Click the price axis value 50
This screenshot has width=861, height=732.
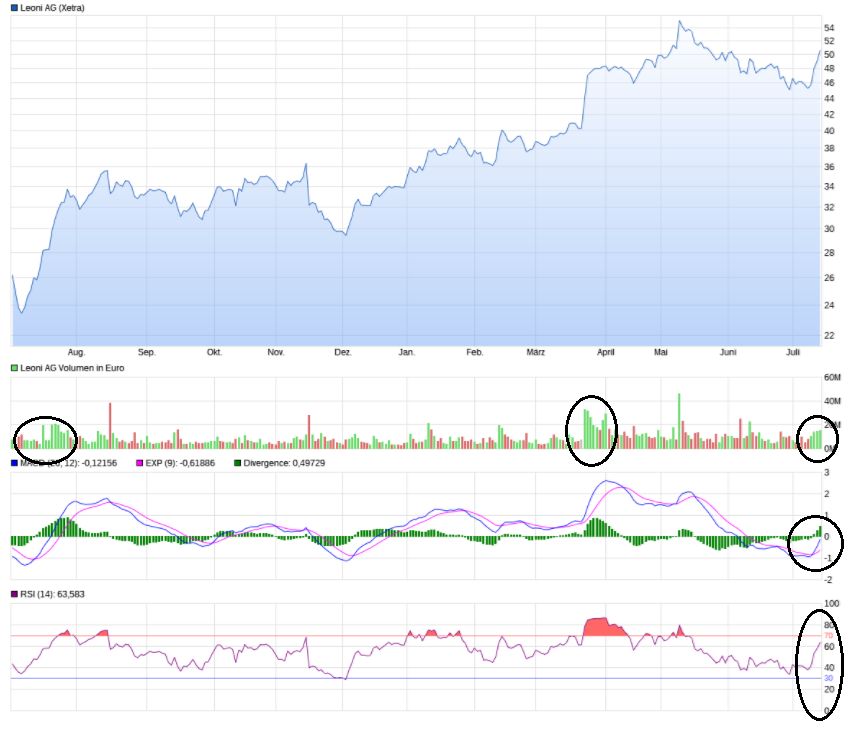pos(829,54)
